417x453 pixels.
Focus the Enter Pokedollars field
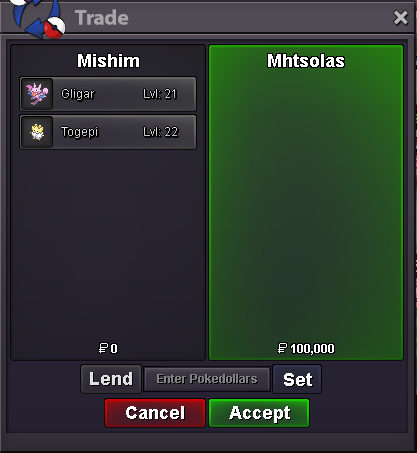[x=207, y=379]
